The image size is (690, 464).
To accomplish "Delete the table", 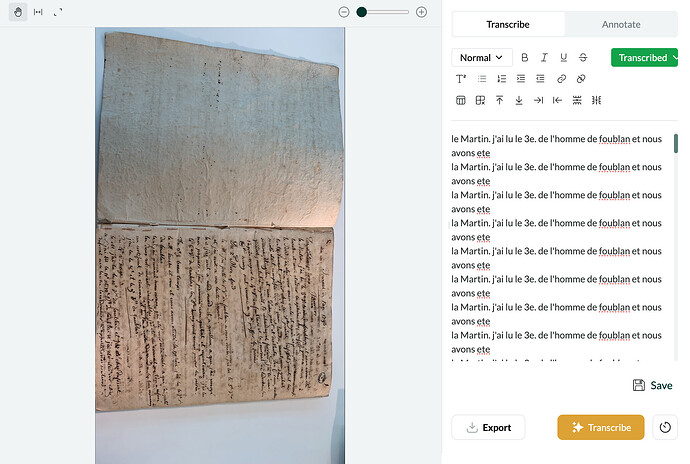I will (x=480, y=100).
